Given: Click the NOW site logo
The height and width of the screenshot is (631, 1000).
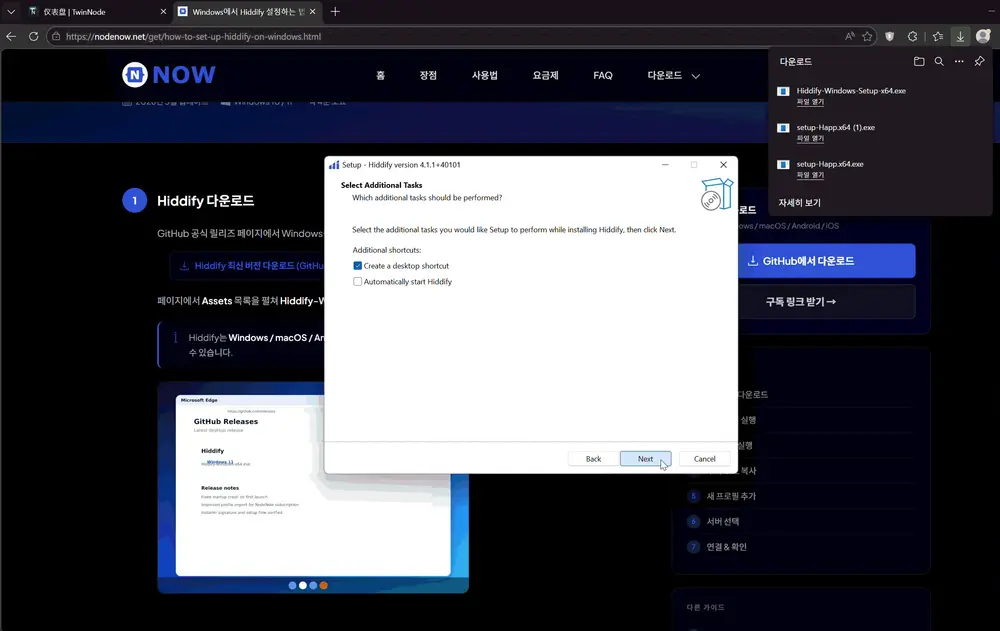Looking at the screenshot, I should [x=169, y=75].
